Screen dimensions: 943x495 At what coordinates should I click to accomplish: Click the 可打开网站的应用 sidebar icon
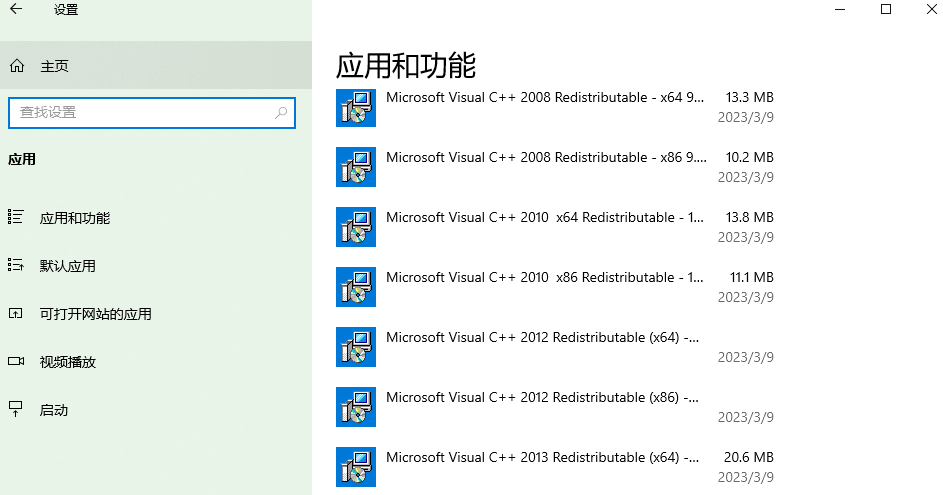click(16, 313)
